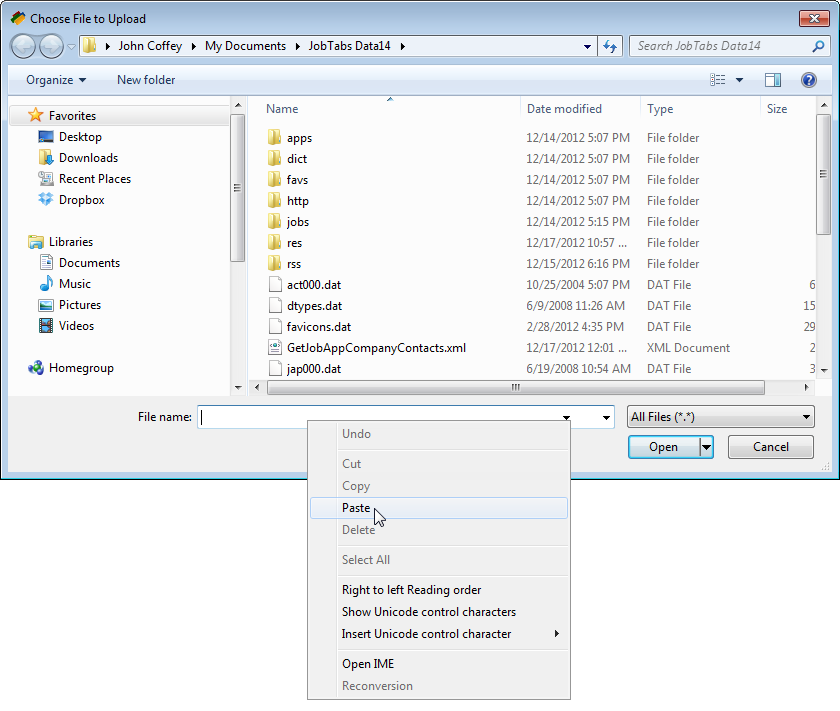Click the Music library icon
Viewport: 840px width, 711px height.
tap(46, 283)
